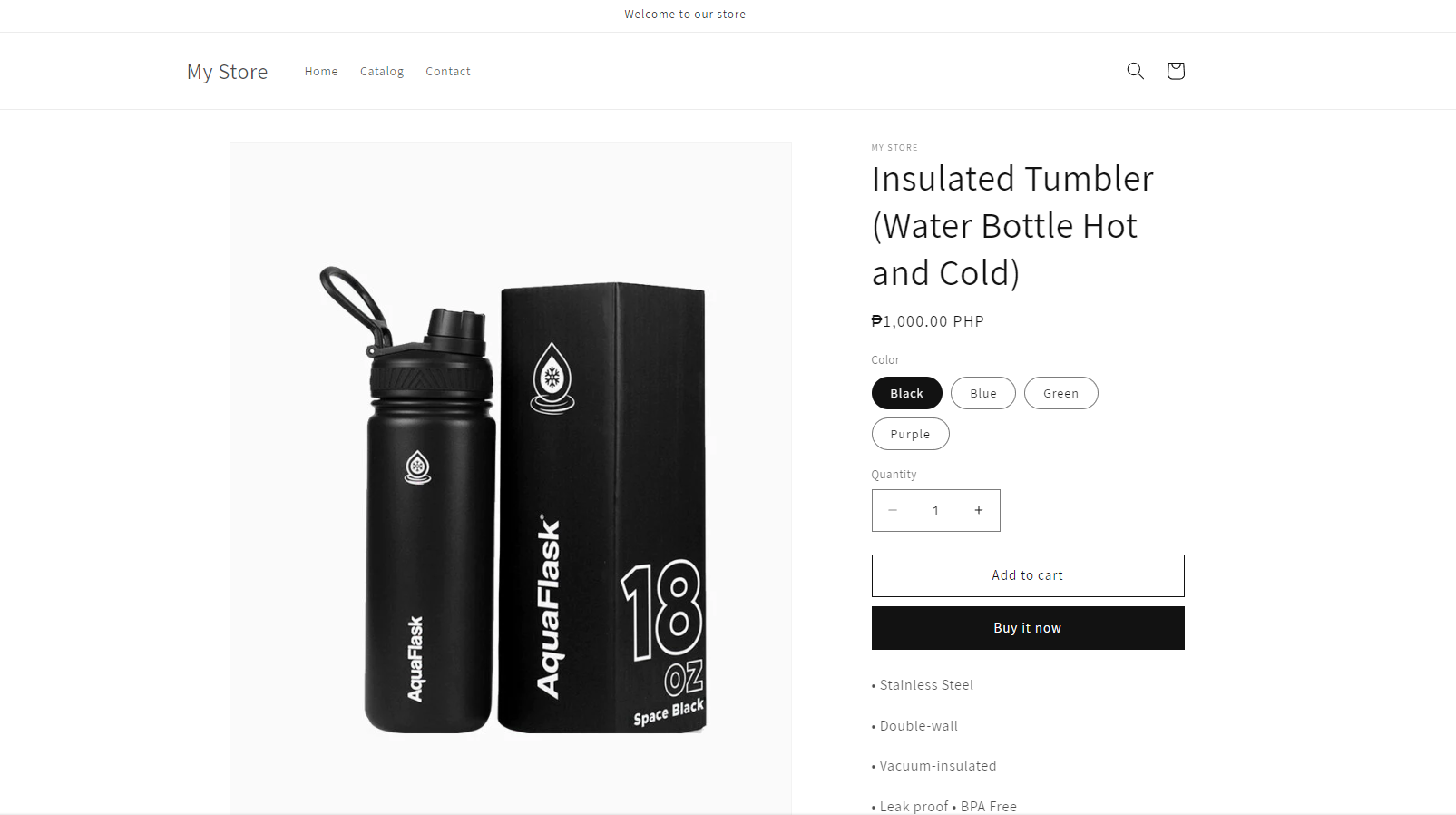Screen dimensions: 1456x815
Task: Select the Blue color option
Action: (983, 393)
